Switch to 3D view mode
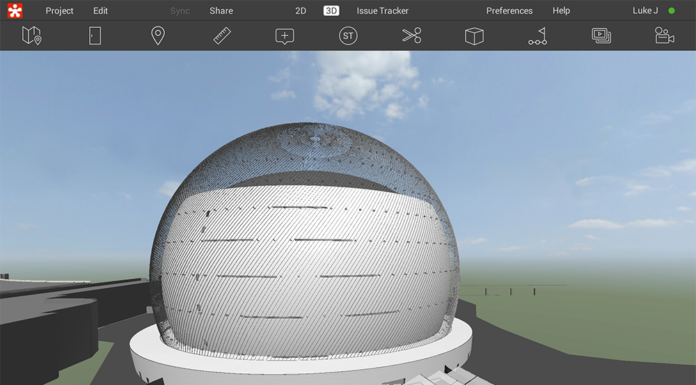 (x=331, y=11)
